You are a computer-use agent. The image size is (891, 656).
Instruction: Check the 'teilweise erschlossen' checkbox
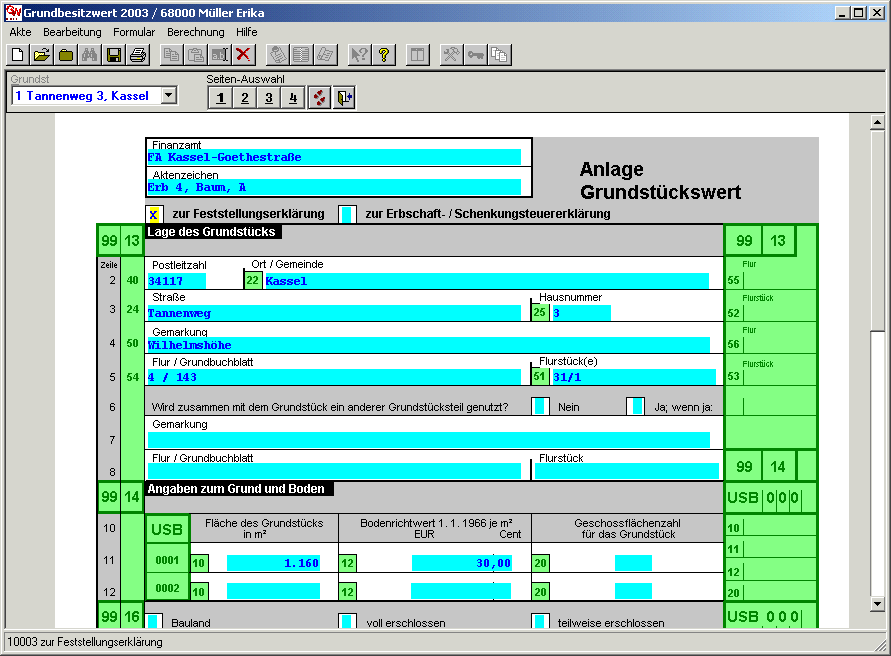coord(540,621)
